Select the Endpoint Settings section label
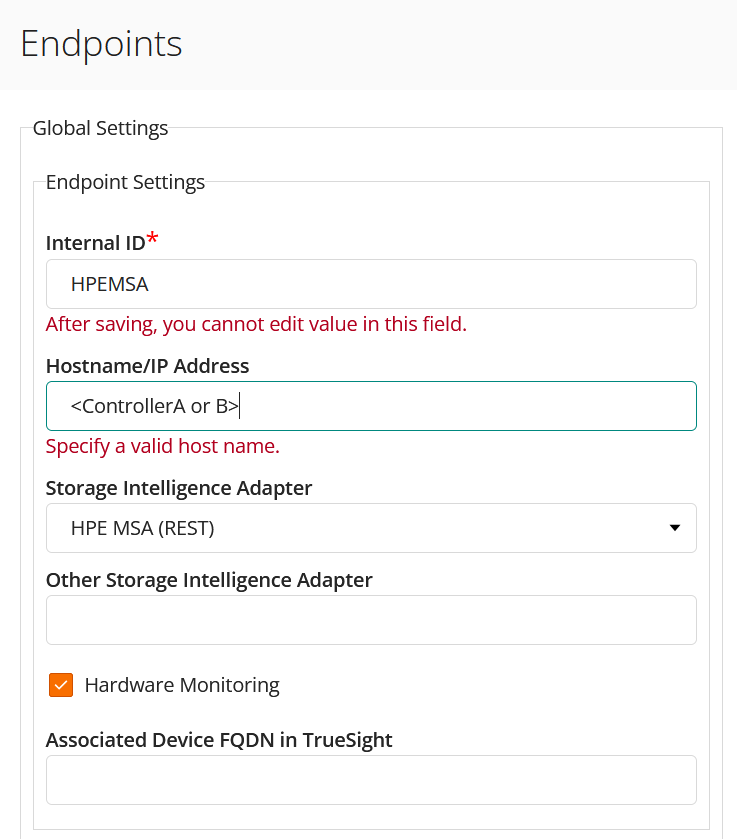The width and height of the screenshot is (737, 839). pyautogui.click(x=125, y=182)
